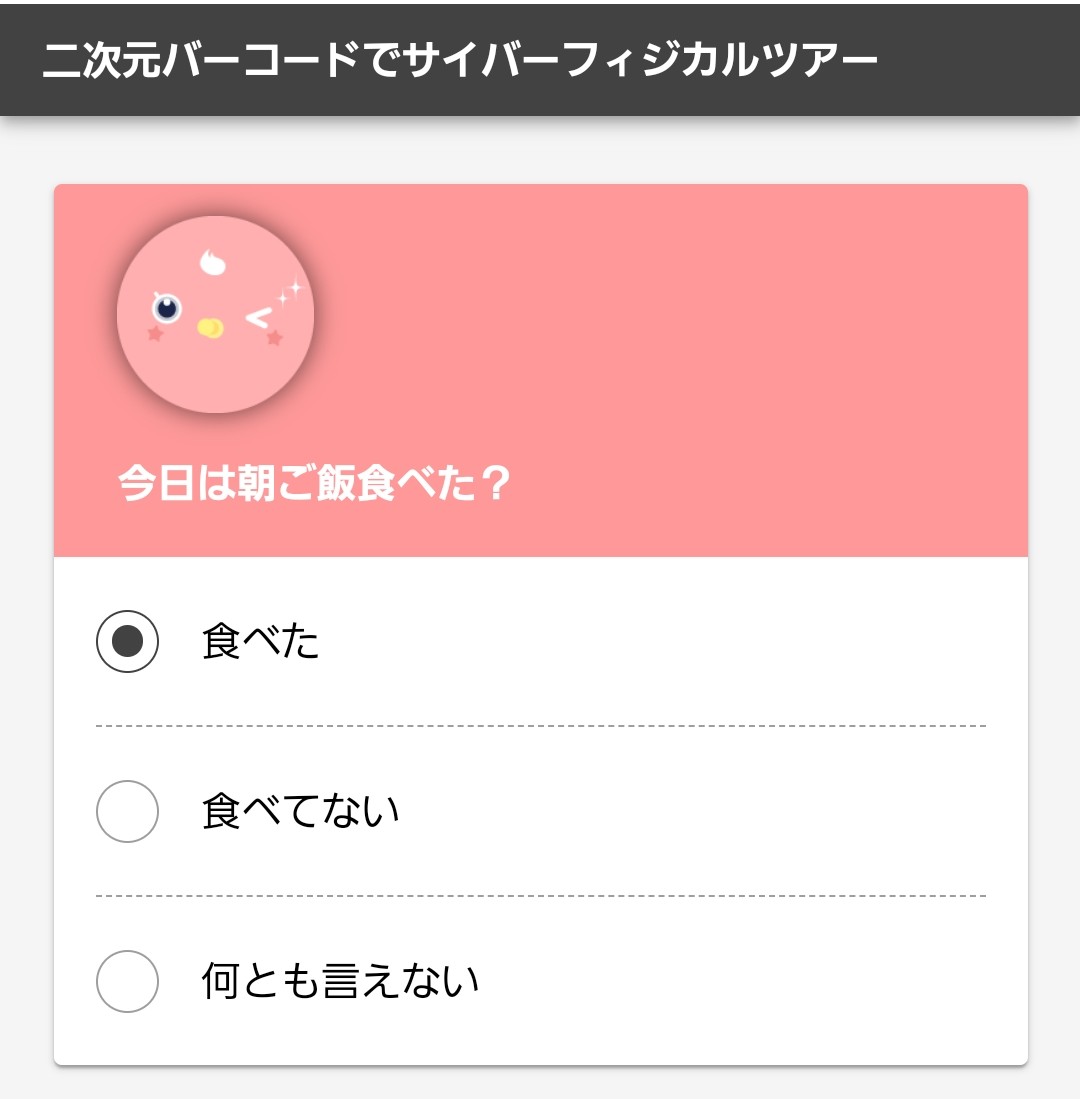Screen dimensions: 1080x1099
Task: Click the question text 今日は朝ご飯食べた?
Action: 314,483
